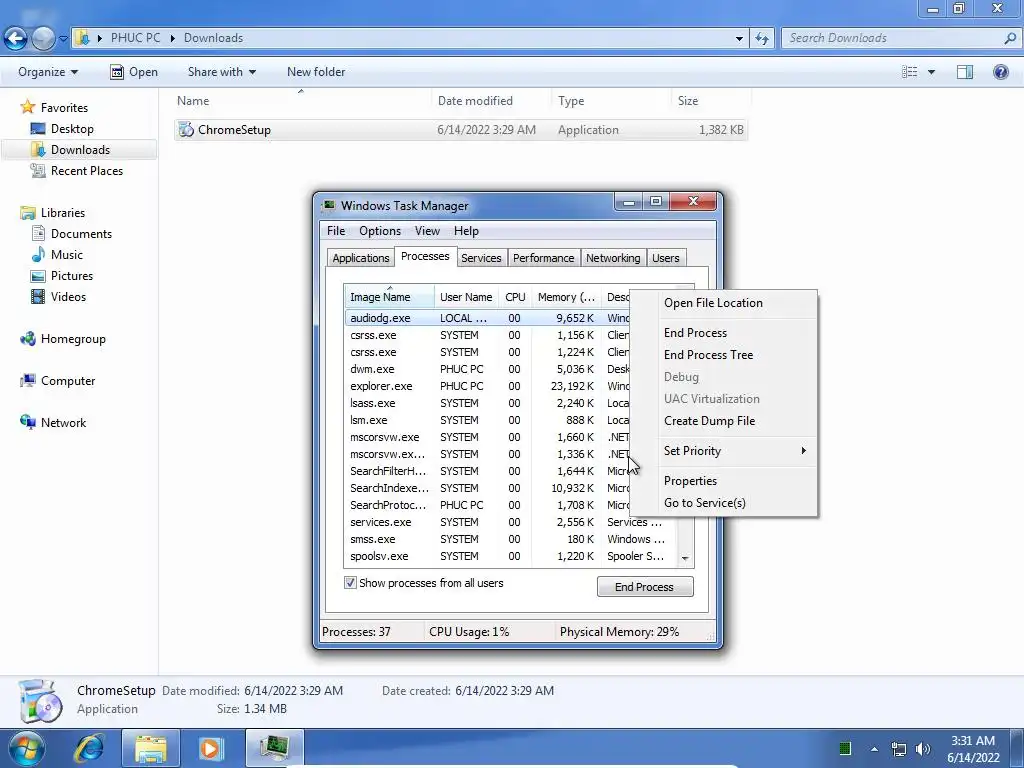Open Task Manager View menu

click(427, 231)
